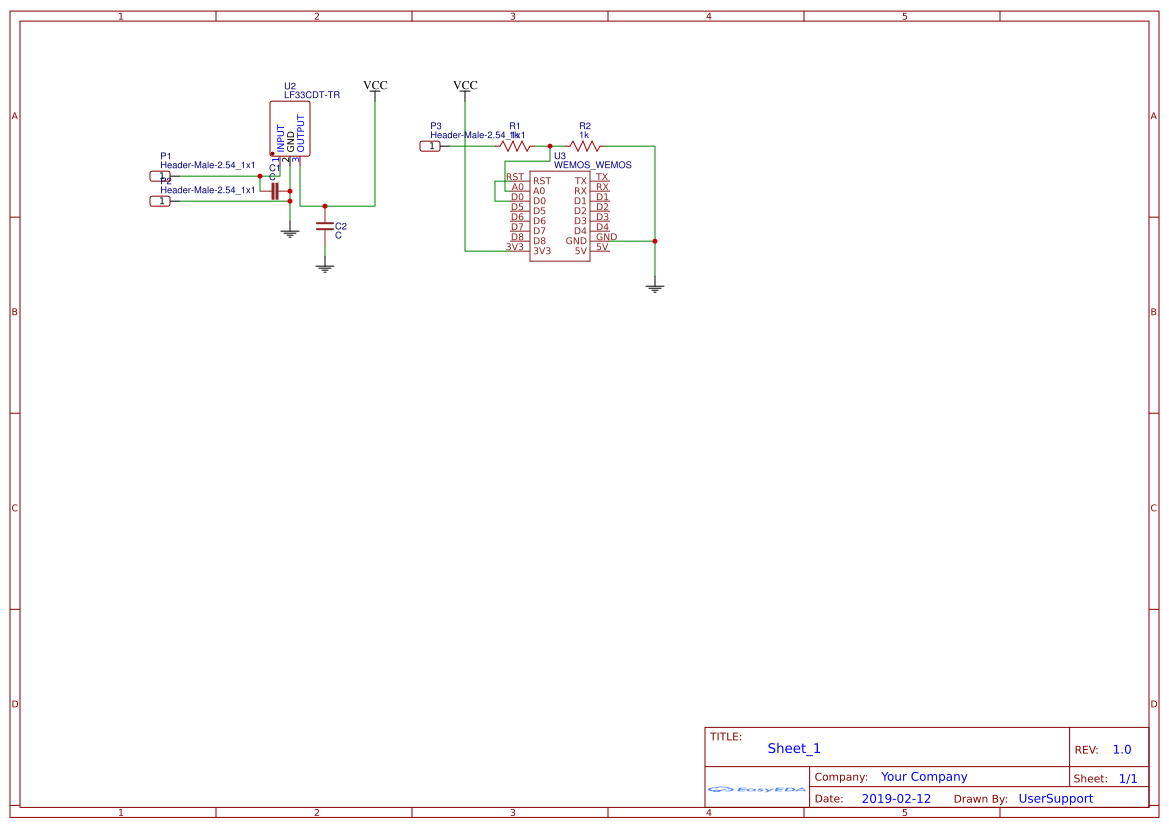Click the Sheet_1 title text
Image resolution: width=1169 pixels, height=828 pixels.
(x=794, y=749)
